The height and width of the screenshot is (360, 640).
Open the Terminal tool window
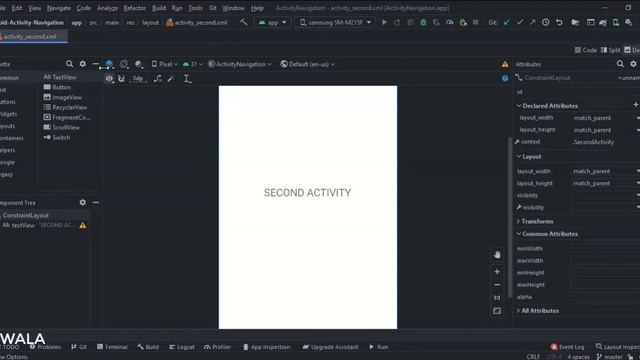click(112, 347)
